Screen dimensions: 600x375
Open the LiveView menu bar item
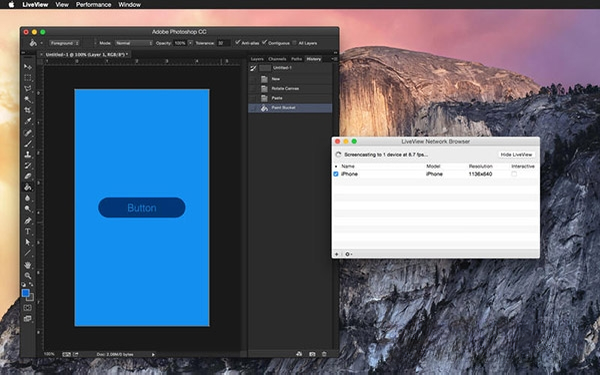tap(35, 5)
